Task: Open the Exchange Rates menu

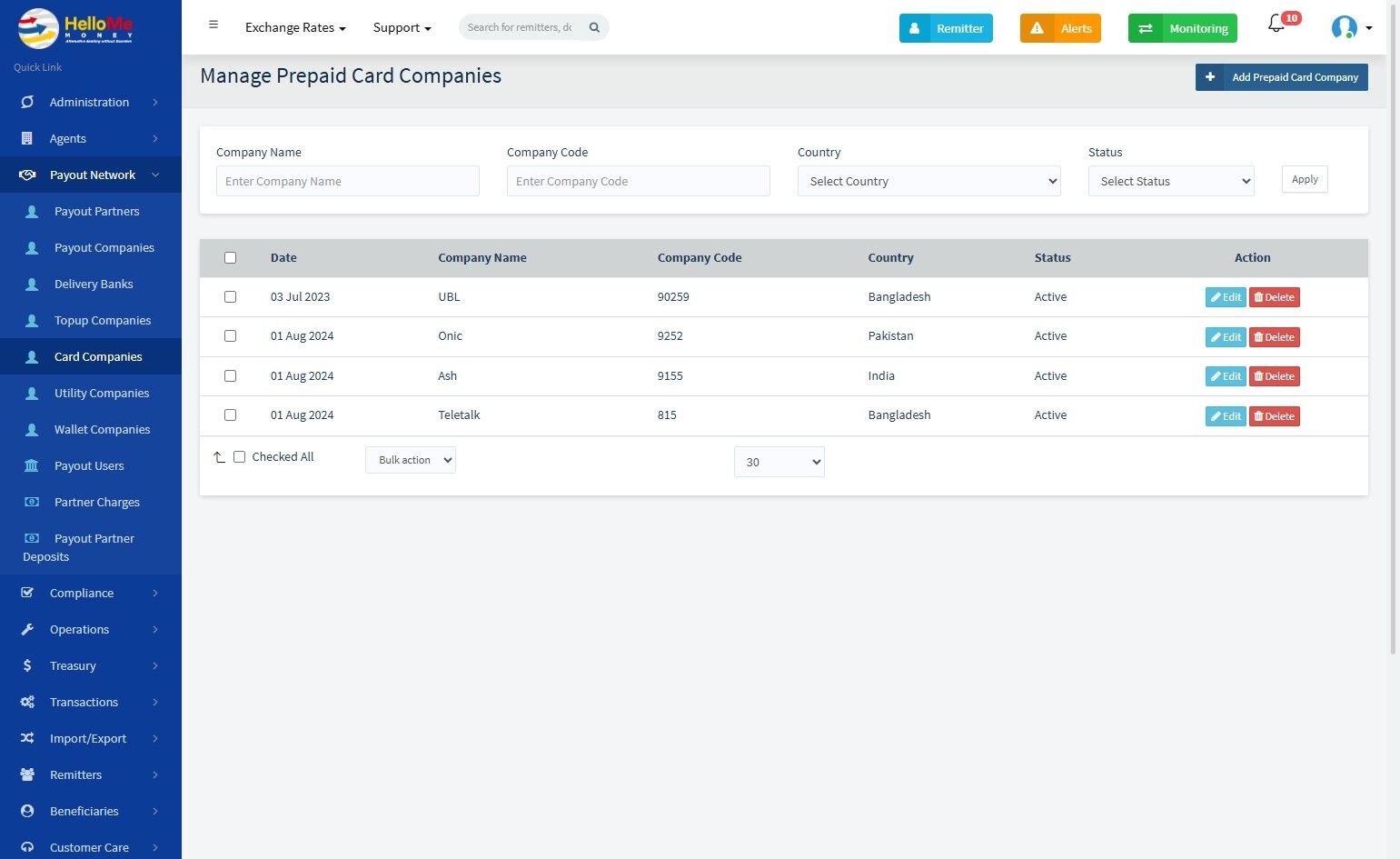Action: [295, 27]
